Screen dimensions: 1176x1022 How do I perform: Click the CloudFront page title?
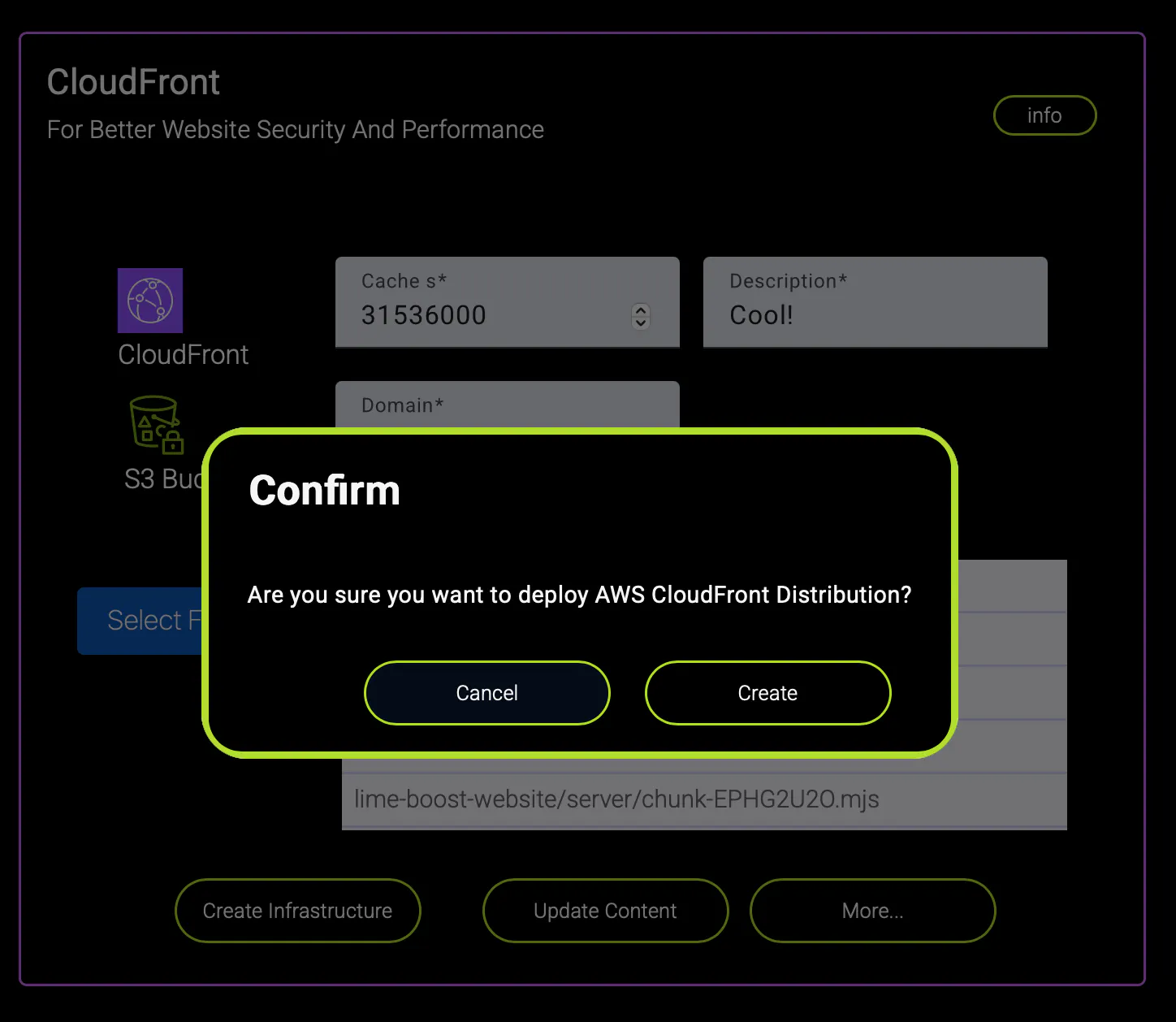pyautogui.click(x=133, y=82)
